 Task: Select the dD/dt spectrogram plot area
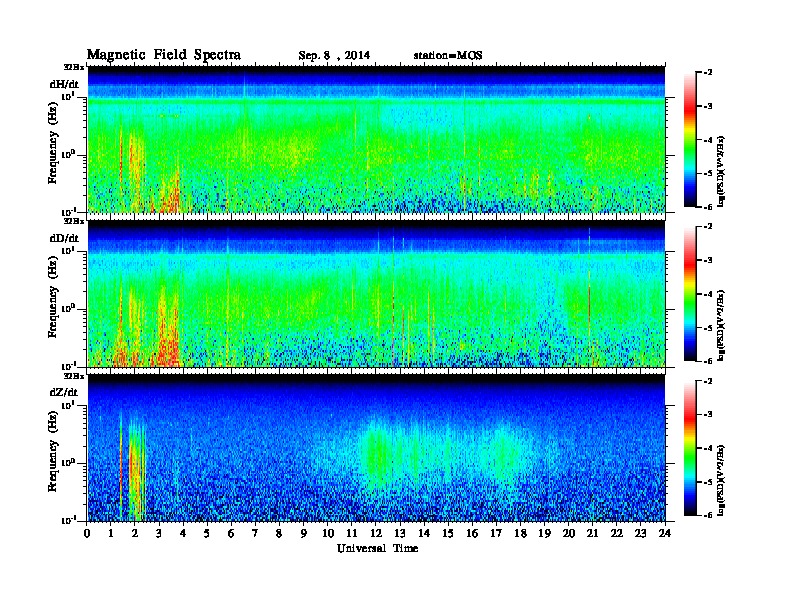[376, 294]
